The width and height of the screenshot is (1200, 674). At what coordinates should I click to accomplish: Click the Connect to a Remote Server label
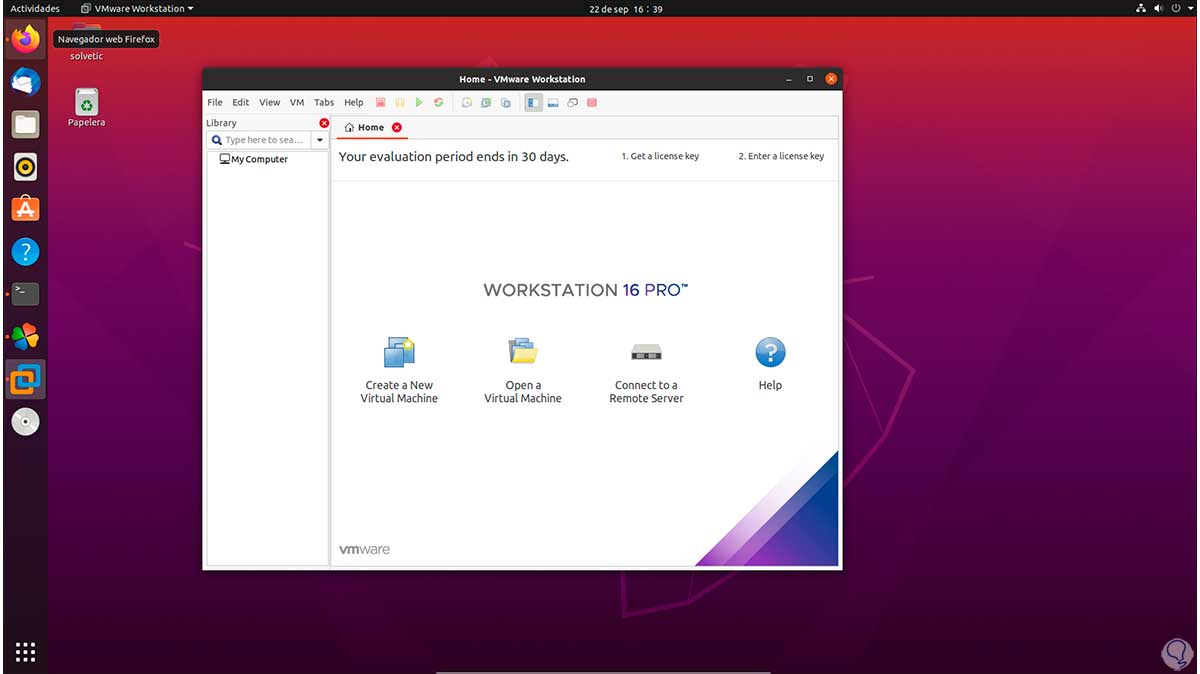coord(647,391)
